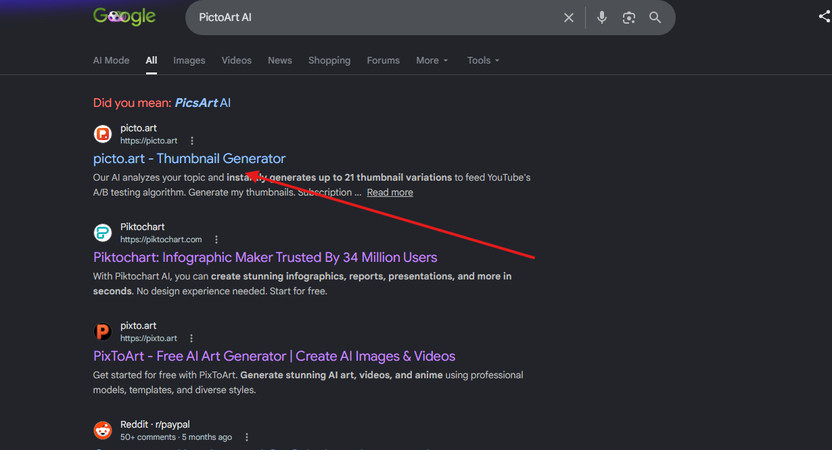Screen dimensions: 832x450
Task: Expand the More dropdown in search tabs
Action: (x=432, y=60)
